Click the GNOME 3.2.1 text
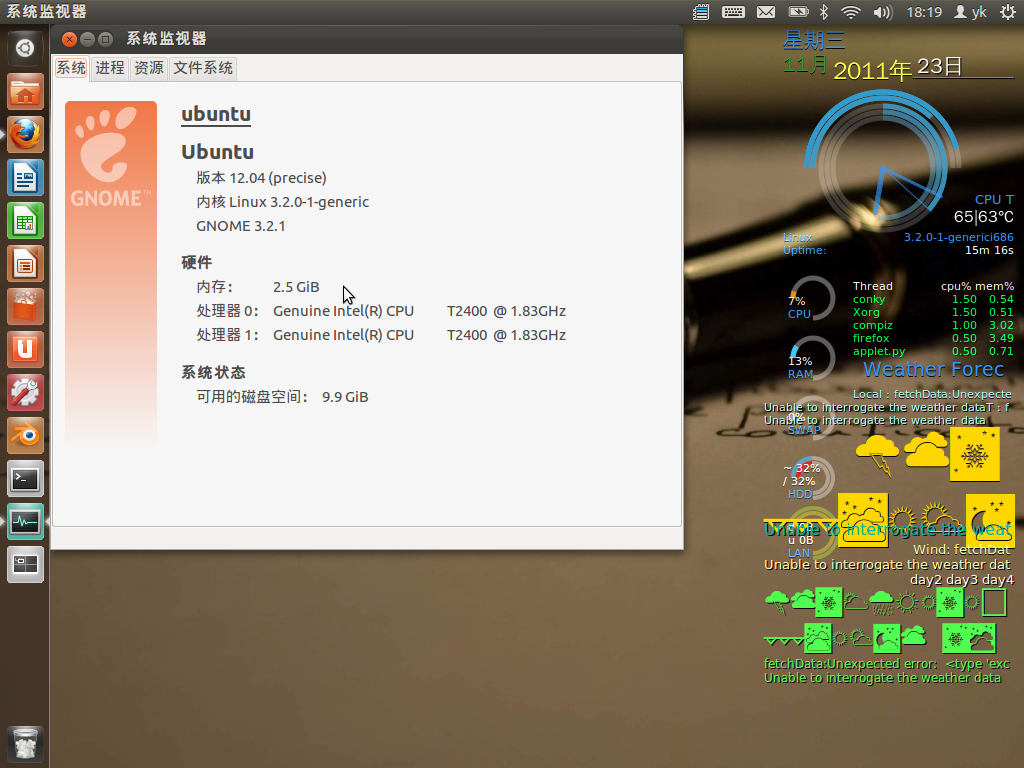1024x768 pixels. [241, 226]
